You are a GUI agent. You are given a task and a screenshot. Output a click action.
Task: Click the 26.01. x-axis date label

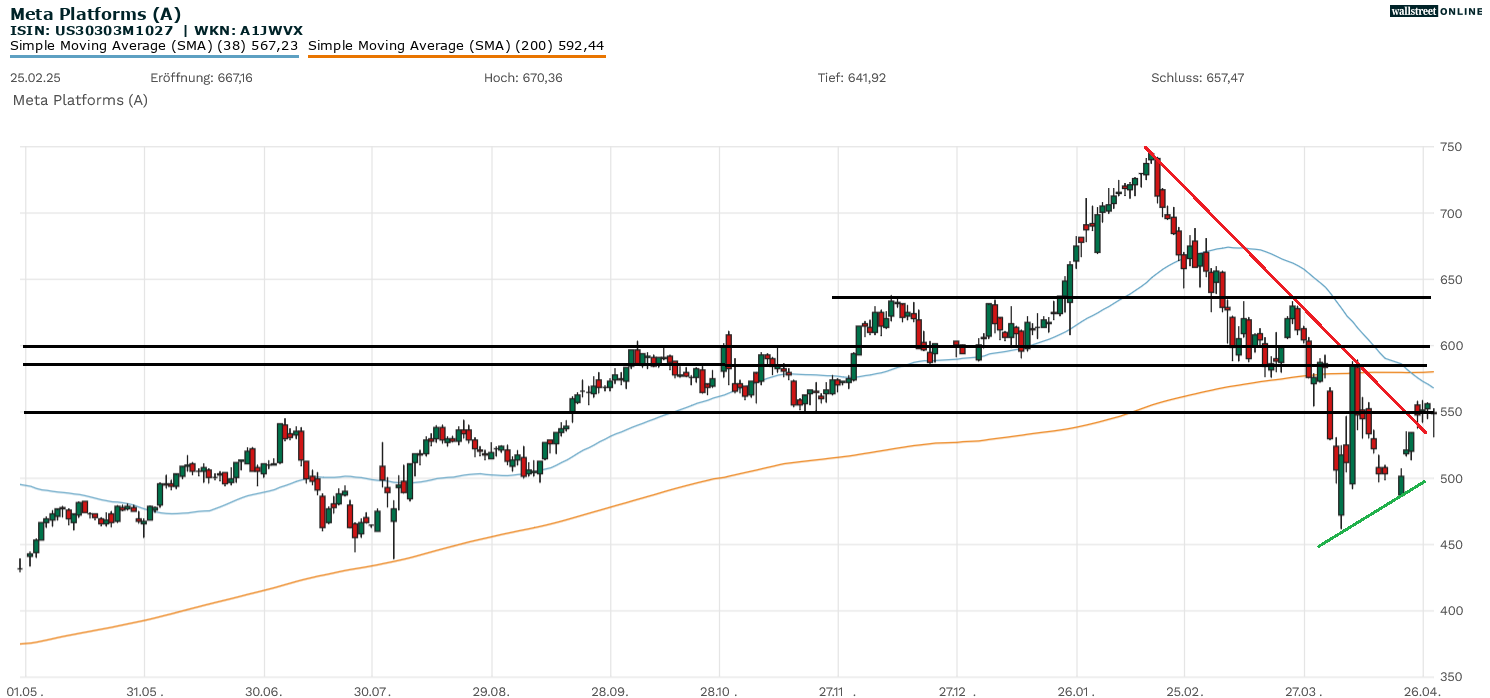tap(1075, 690)
